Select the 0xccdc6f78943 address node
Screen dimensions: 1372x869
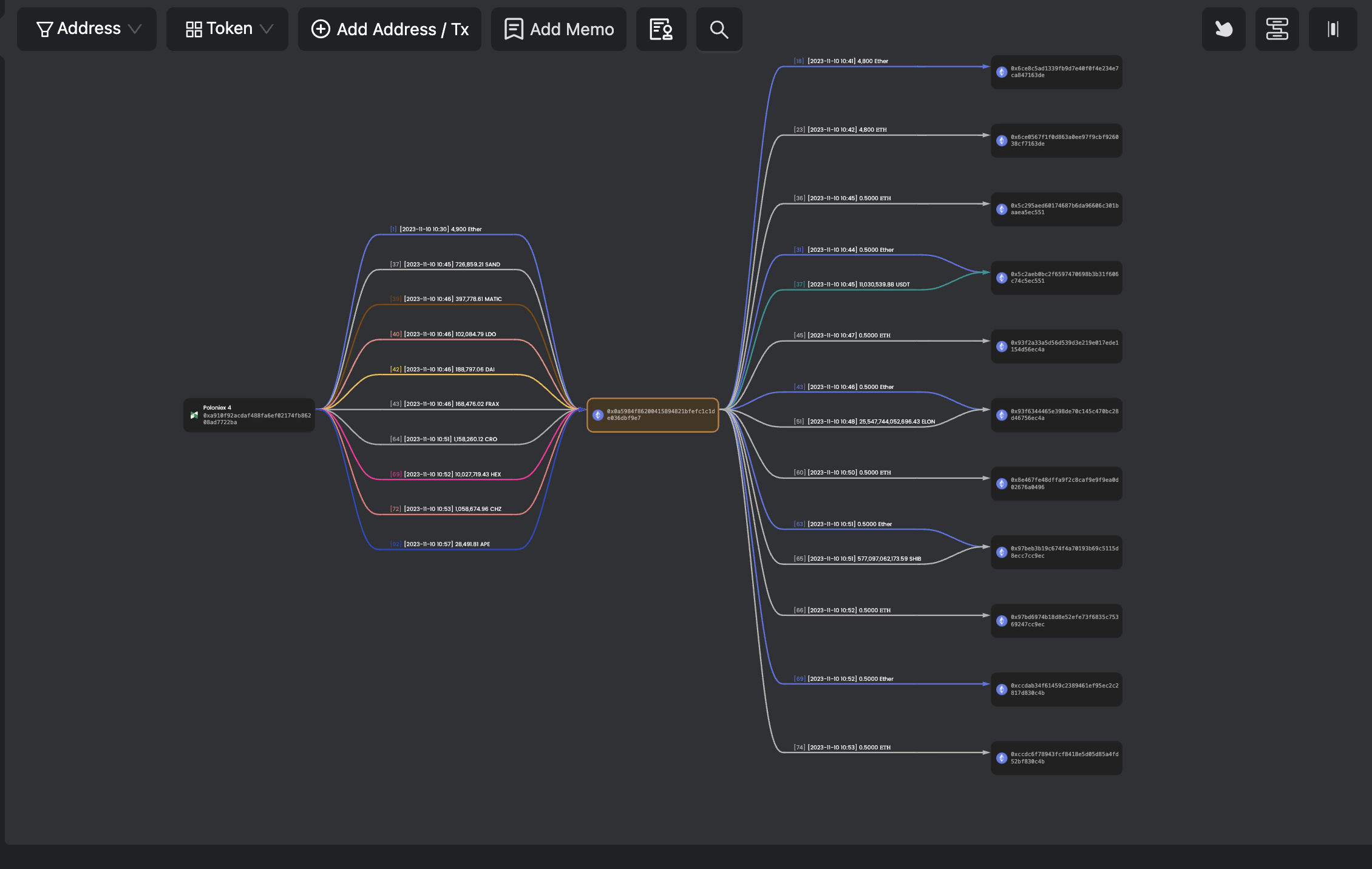pos(1056,758)
